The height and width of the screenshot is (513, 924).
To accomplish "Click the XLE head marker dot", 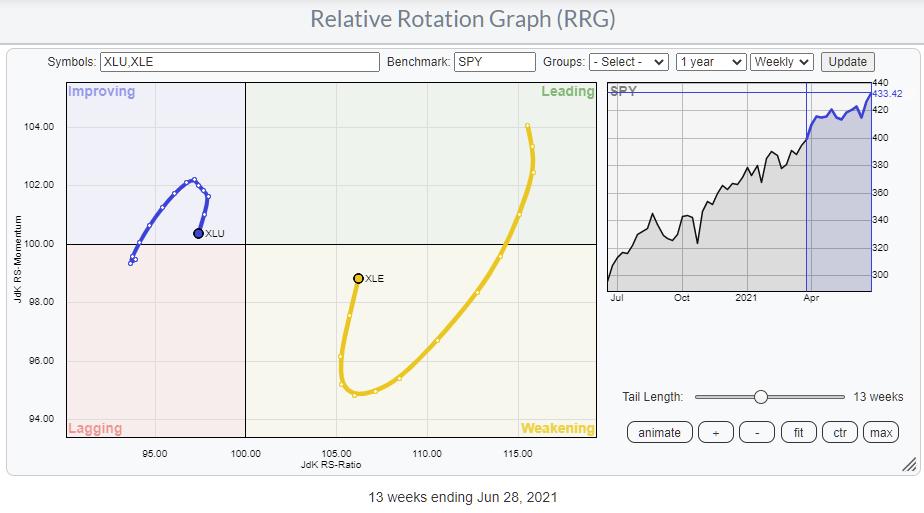I will 358,278.
